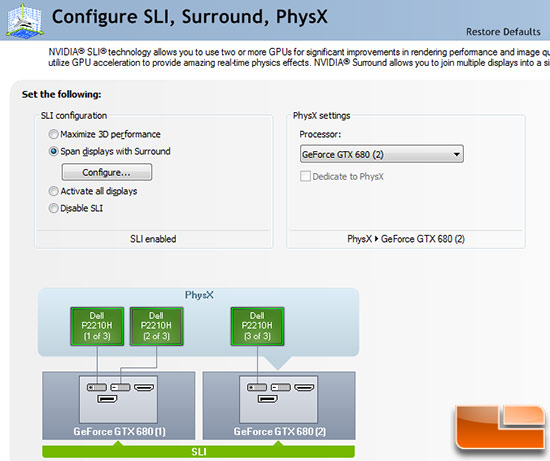Viewport: 550px width, 461px height.
Task: Click the PhysX GeForce GTX 680 (2) status
Action: click(406, 239)
